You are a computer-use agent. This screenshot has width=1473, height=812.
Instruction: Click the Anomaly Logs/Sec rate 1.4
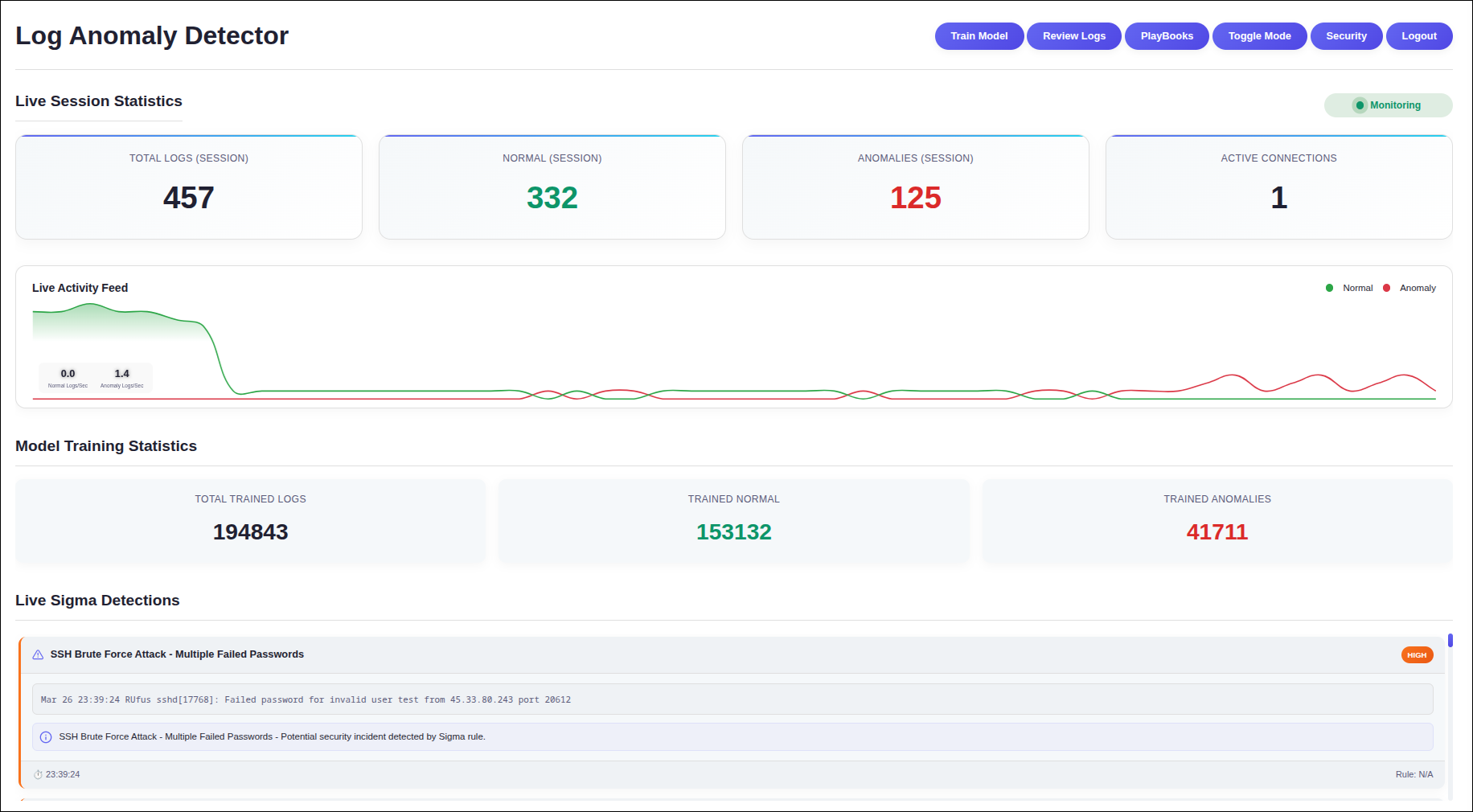121,374
